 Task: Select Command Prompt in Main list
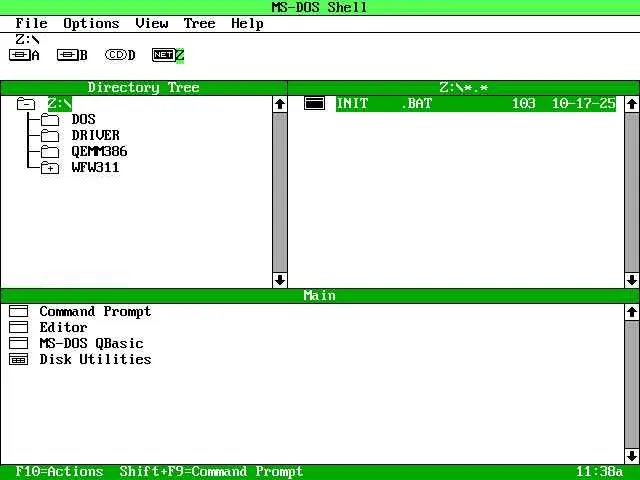pyautogui.click(x=95, y=311)
